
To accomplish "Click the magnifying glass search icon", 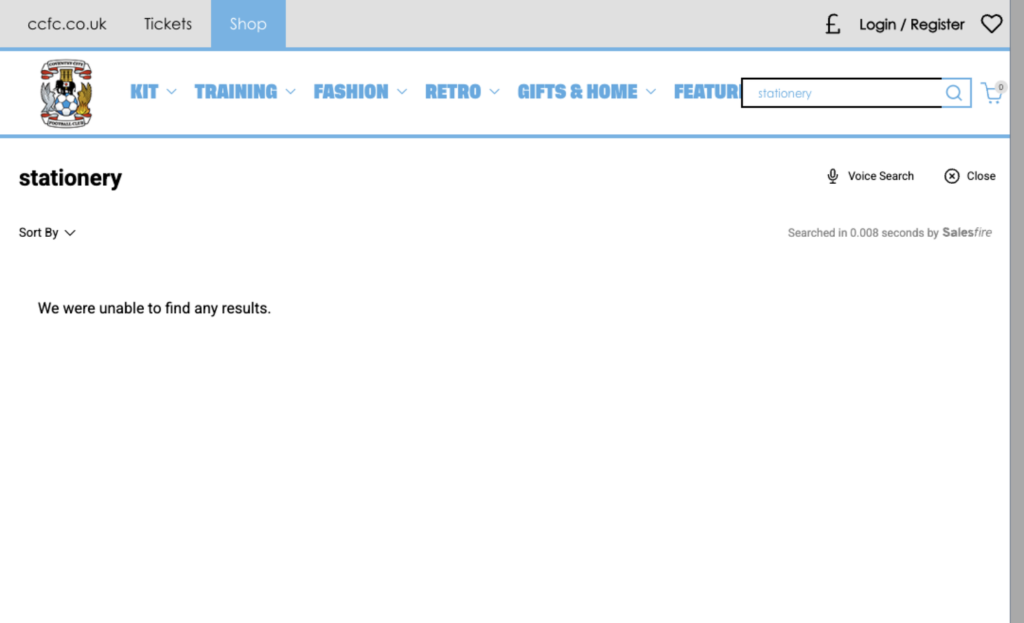I will coord(955,93).
